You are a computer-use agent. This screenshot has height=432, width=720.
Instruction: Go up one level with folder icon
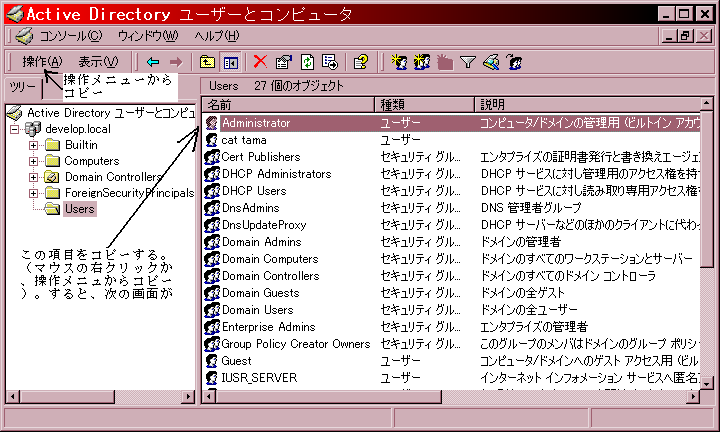(x=208, y=62)
